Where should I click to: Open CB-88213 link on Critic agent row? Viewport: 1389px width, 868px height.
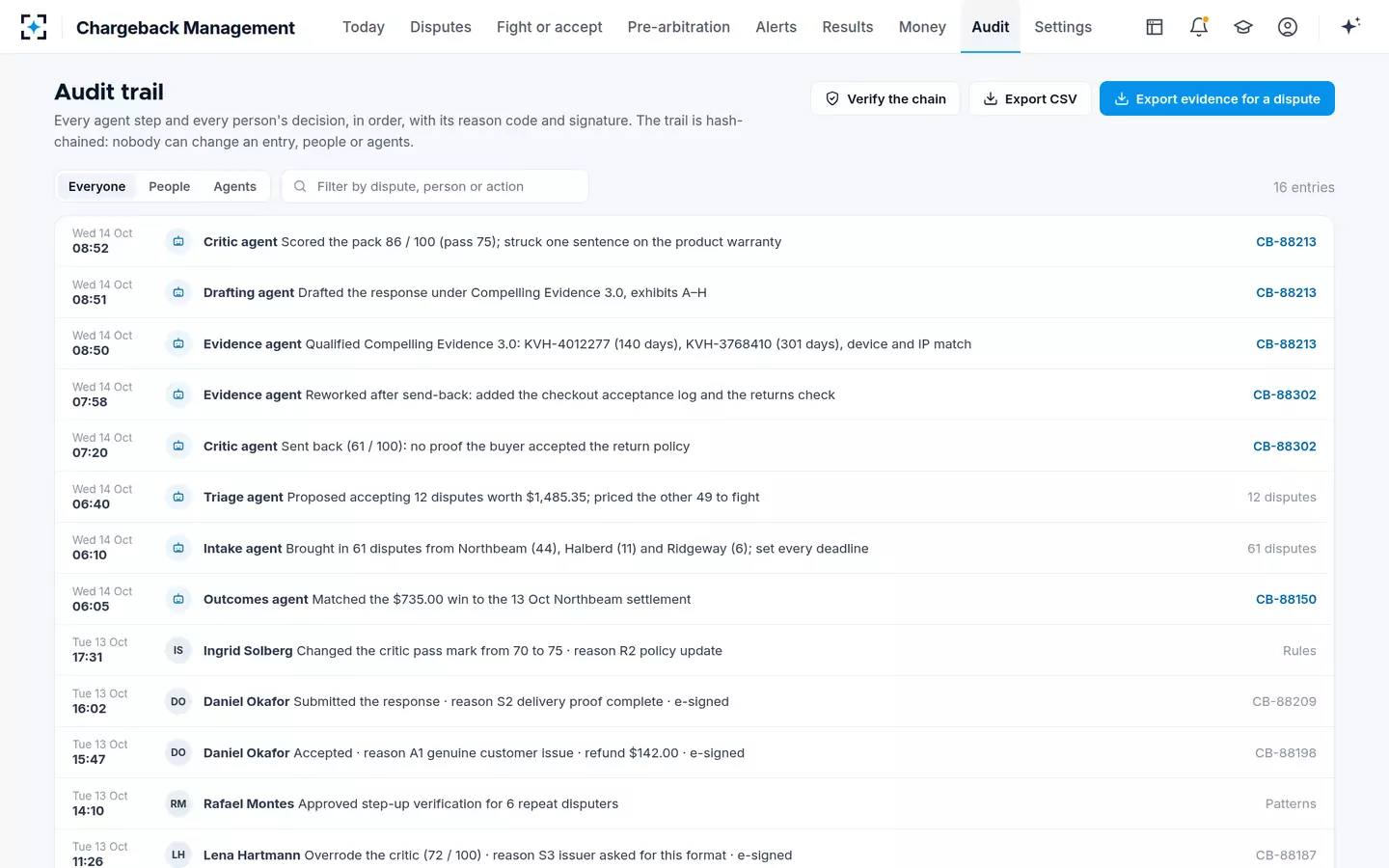[x=1286, y=241]
